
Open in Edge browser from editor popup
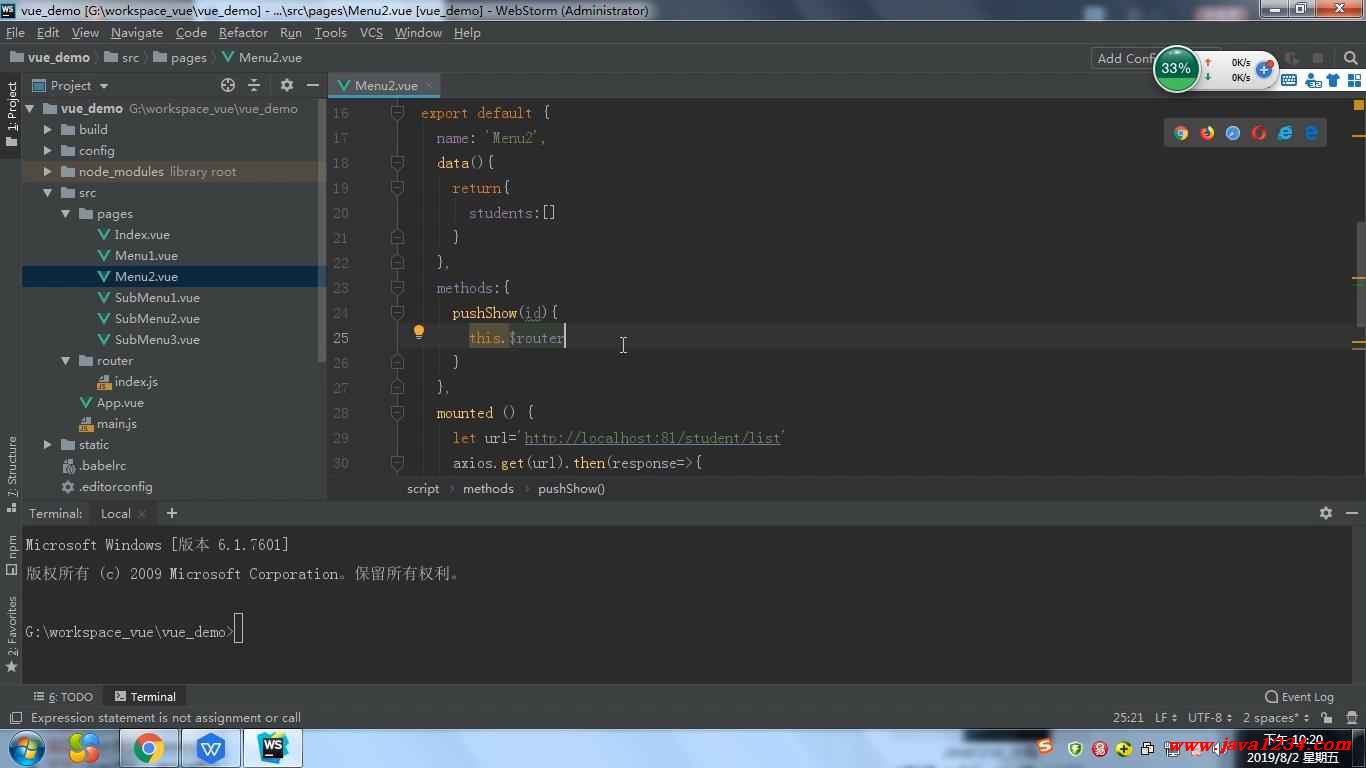pos(1311,133)
